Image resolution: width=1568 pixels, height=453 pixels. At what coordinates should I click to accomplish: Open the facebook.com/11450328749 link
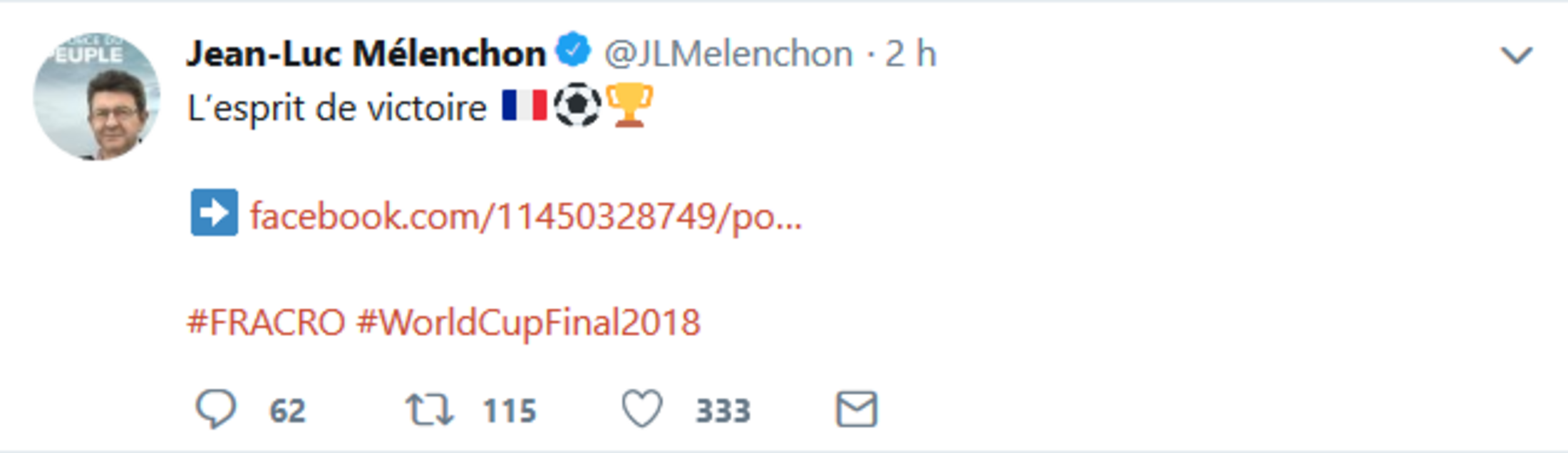(x=526, y=215)
